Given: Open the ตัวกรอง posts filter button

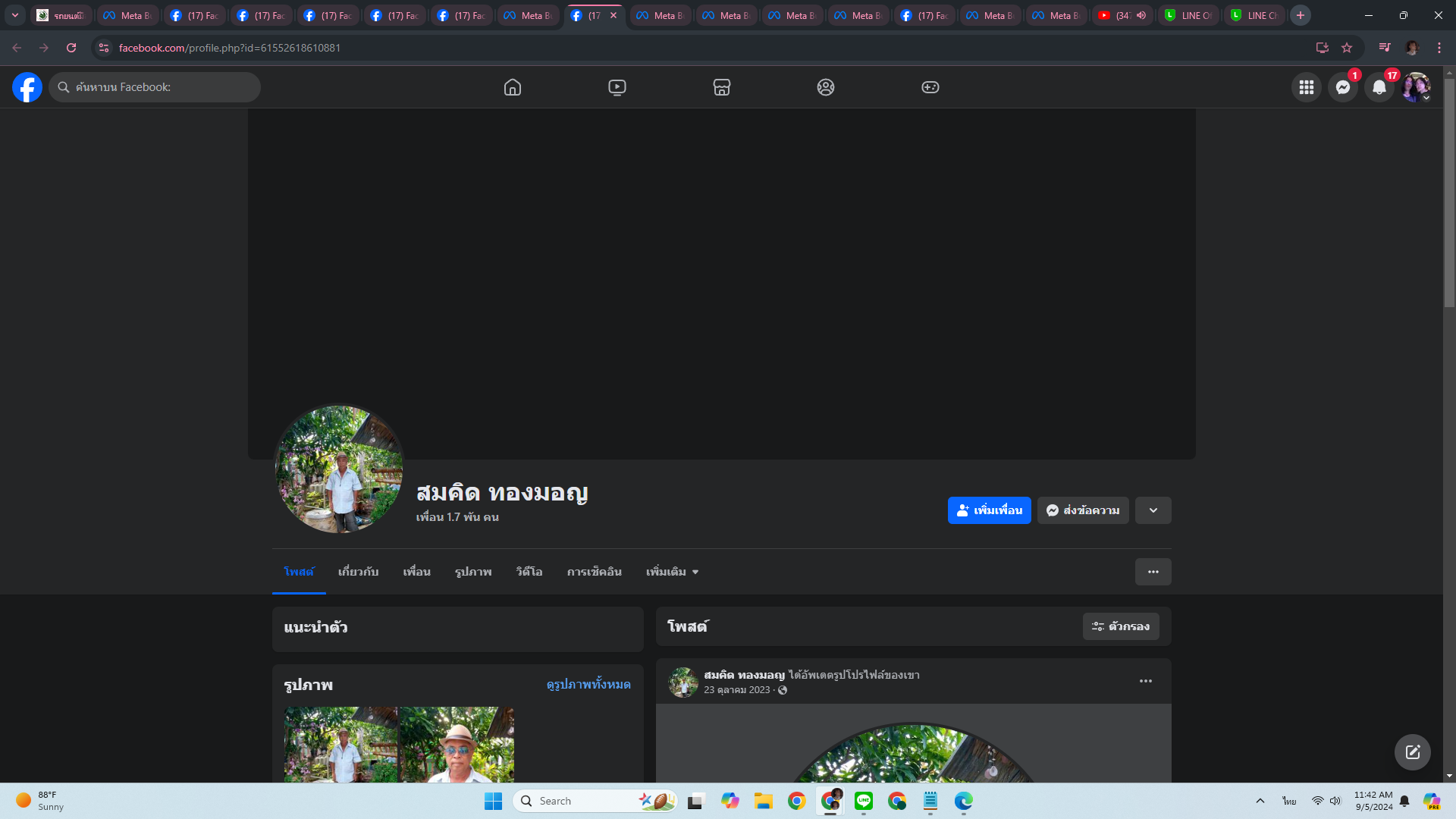Looking at the screenshot, I should click(x=1120, y=626).
